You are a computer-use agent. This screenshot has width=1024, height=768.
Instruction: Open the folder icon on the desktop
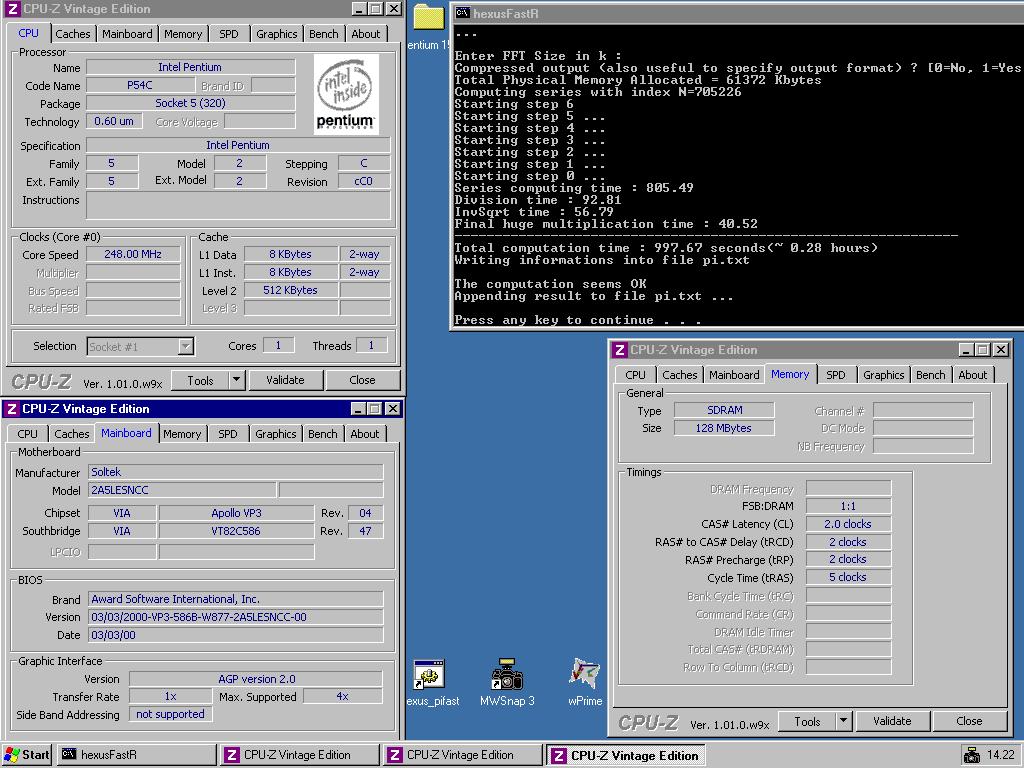[429, 16]
